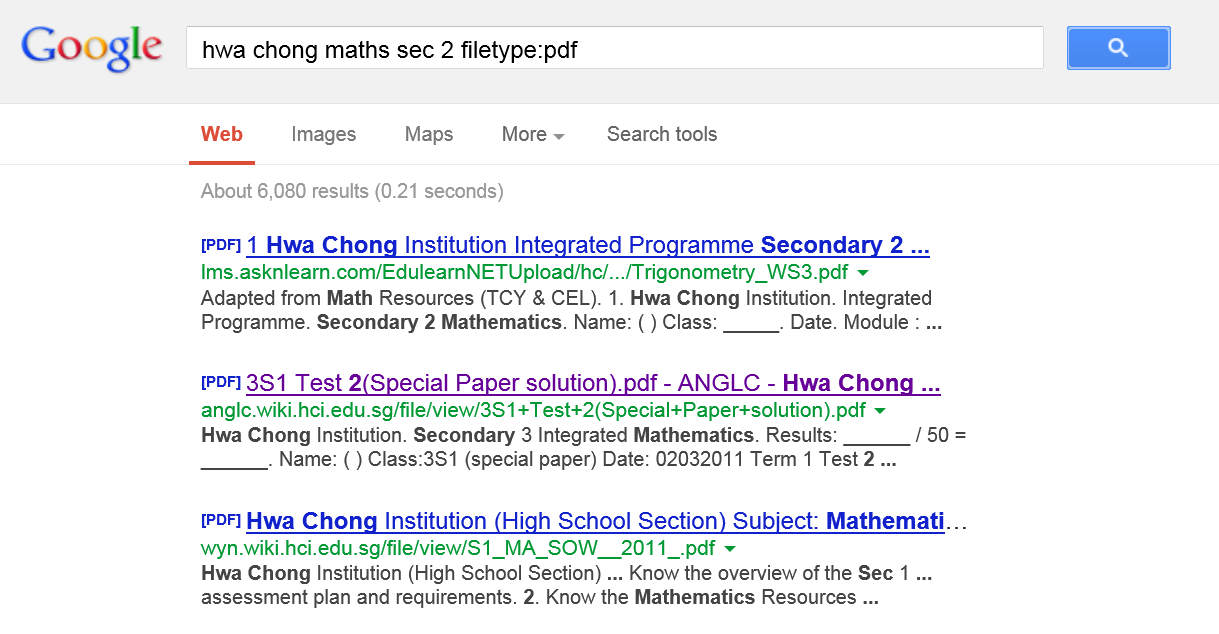Expand arrow beside Trigonometry_WS3.pdf URL
1219x634 pixels.
[863, 273]
